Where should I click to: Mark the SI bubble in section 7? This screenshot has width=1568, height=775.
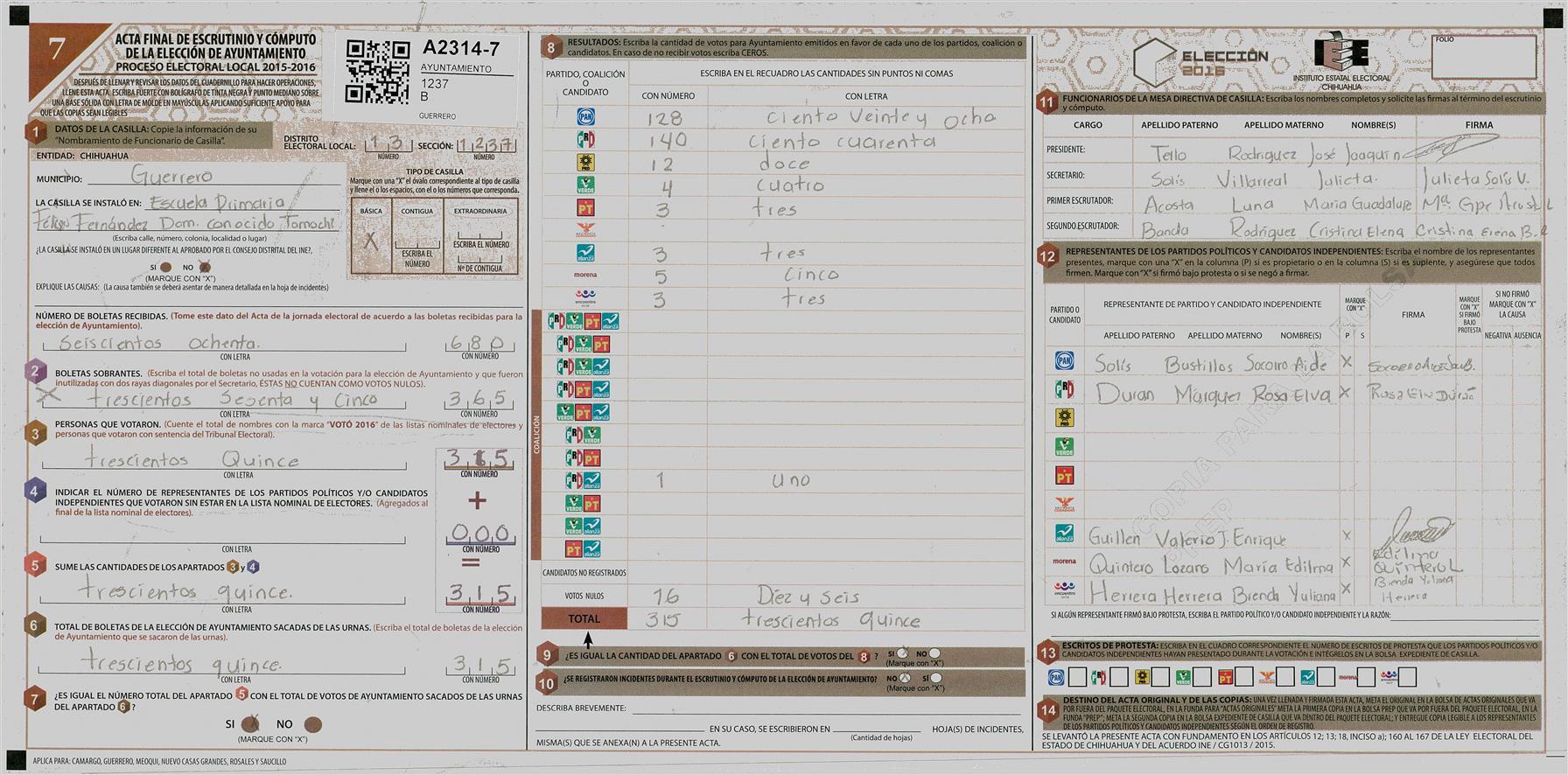(252, 724)
